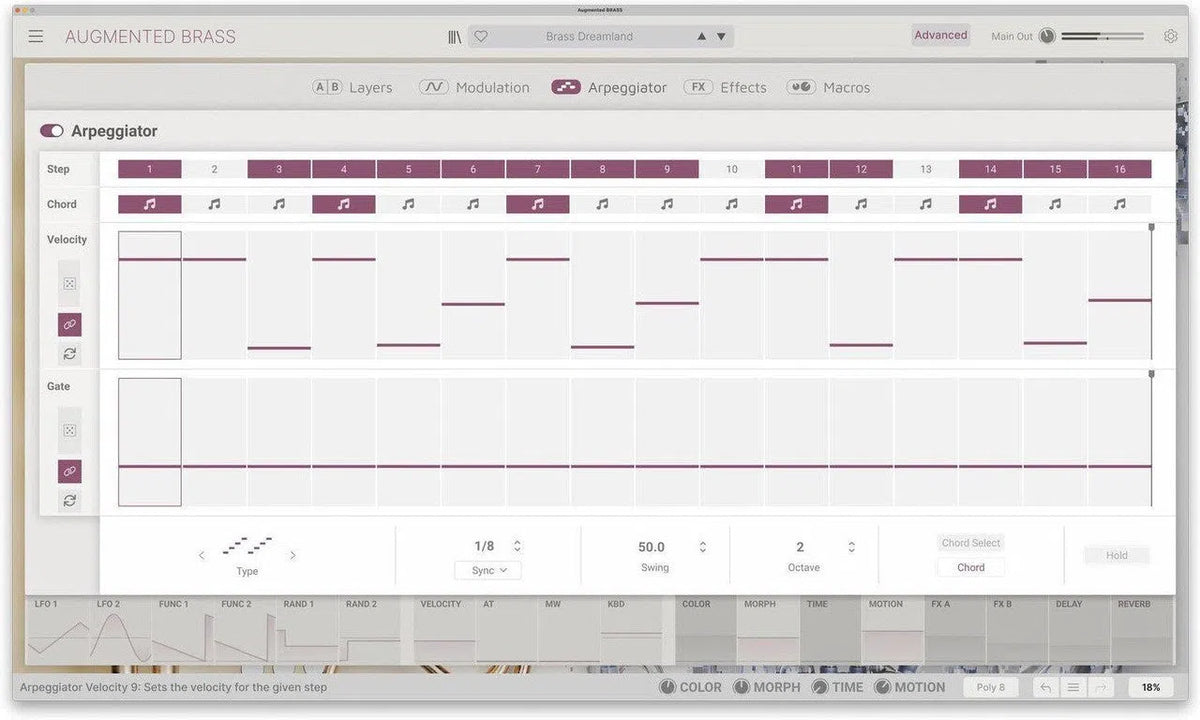Turn off the Arpeggiator power switch
1200x720 pixels.
(52, 131)
